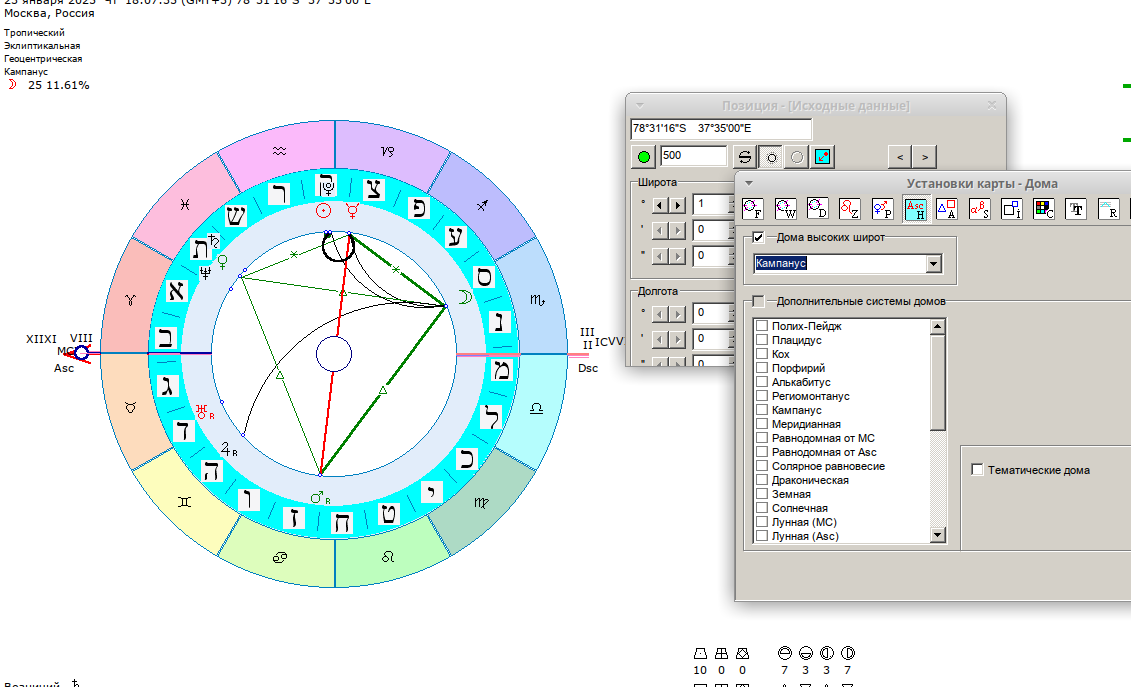The height and width of the screenshot is (687, 1131).
Task: Click the retrograde Mars glyph in chart
Action: pyautogui.click(x=320, y=498)
